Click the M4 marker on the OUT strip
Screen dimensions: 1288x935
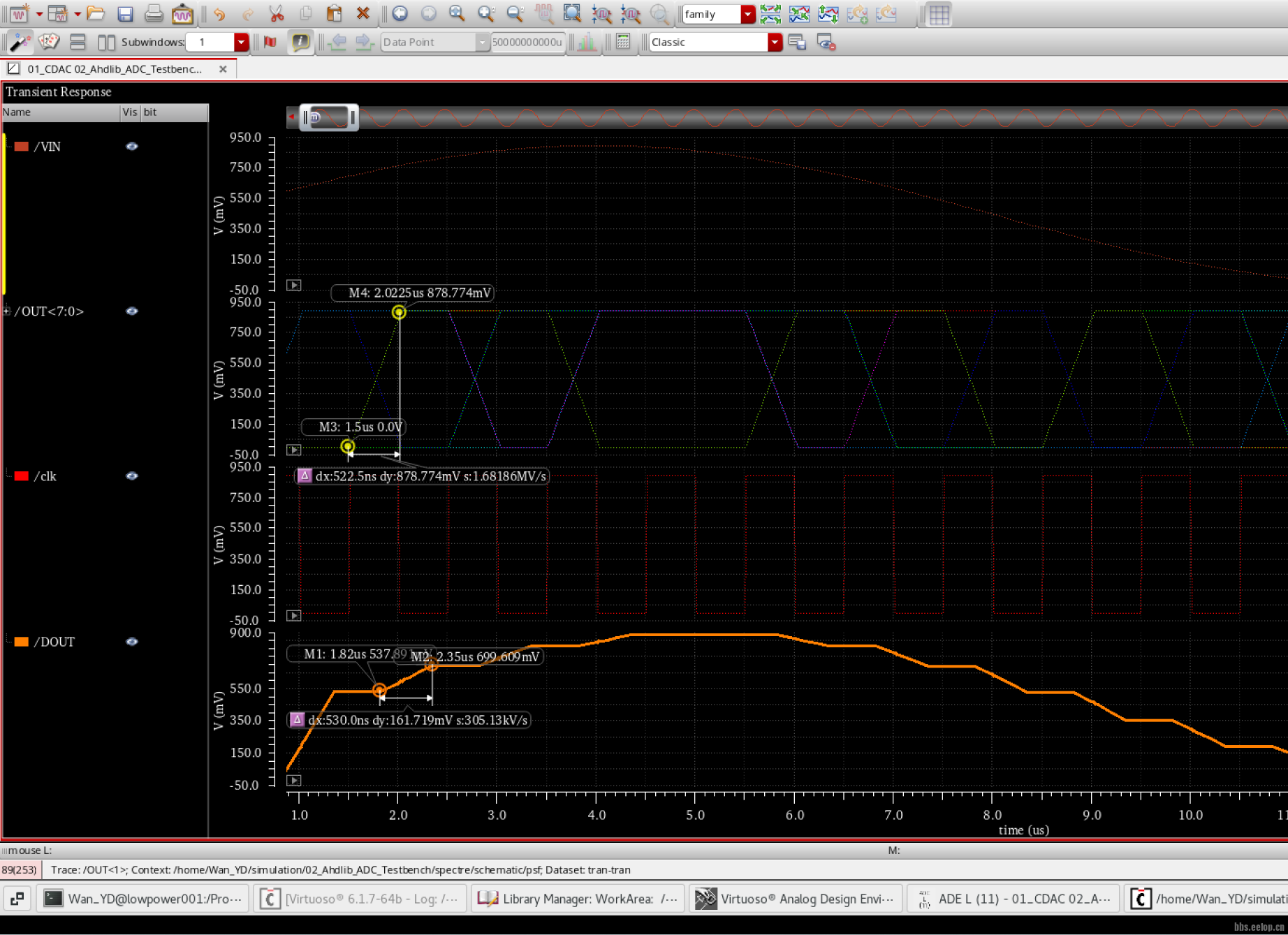(399, 311)
